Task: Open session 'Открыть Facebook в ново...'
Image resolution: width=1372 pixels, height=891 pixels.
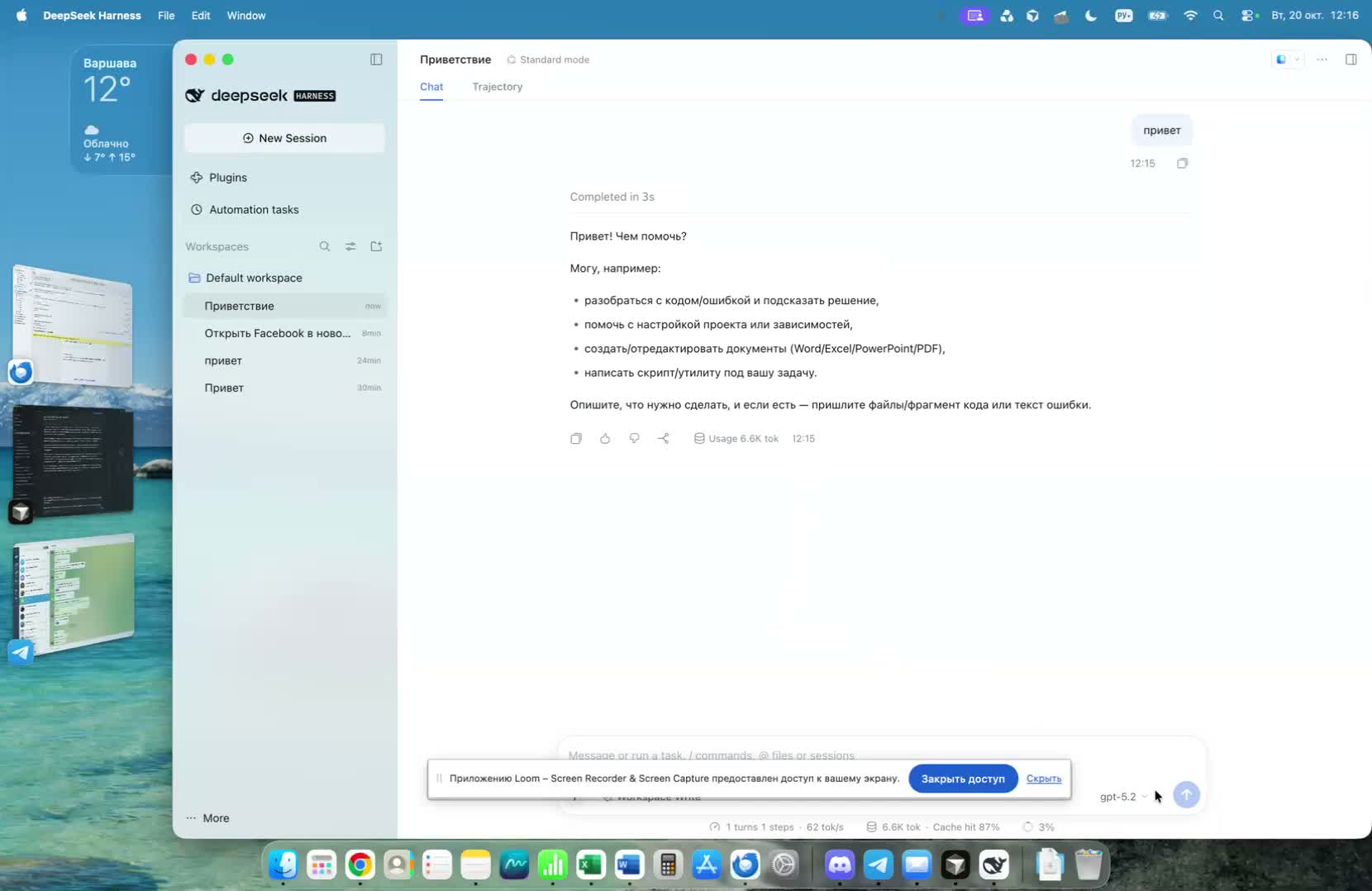Action: point(285,333)
